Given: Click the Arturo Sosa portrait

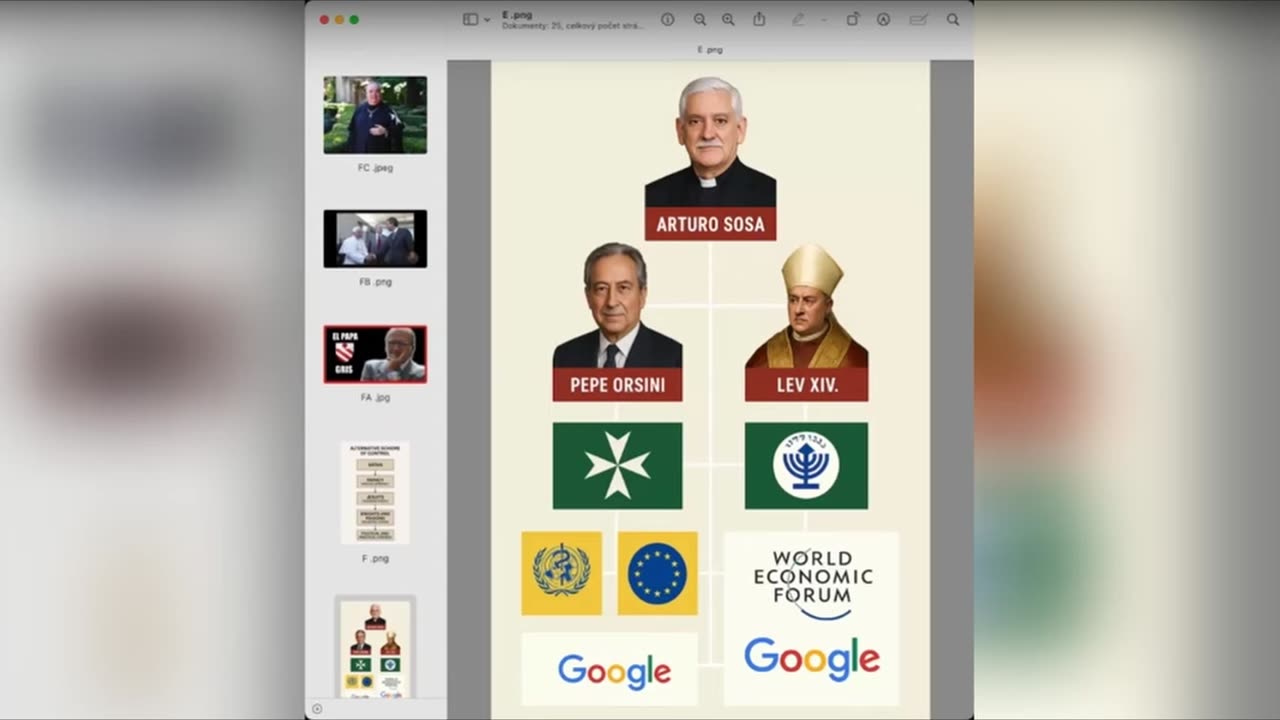Looking at the screenshot, I should pyautogui.click(x=710, y=142).
